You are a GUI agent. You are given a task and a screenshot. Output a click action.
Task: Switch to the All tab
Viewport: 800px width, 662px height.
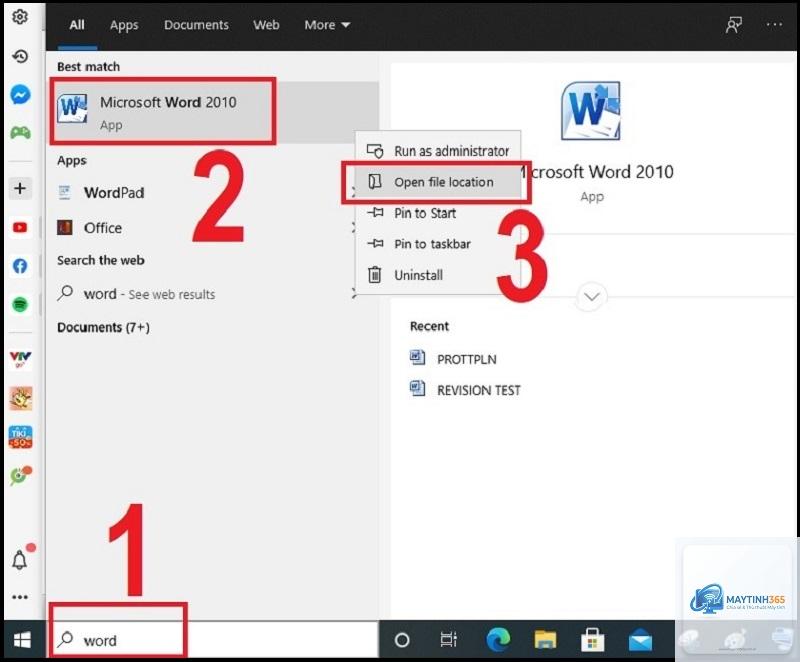77,25
